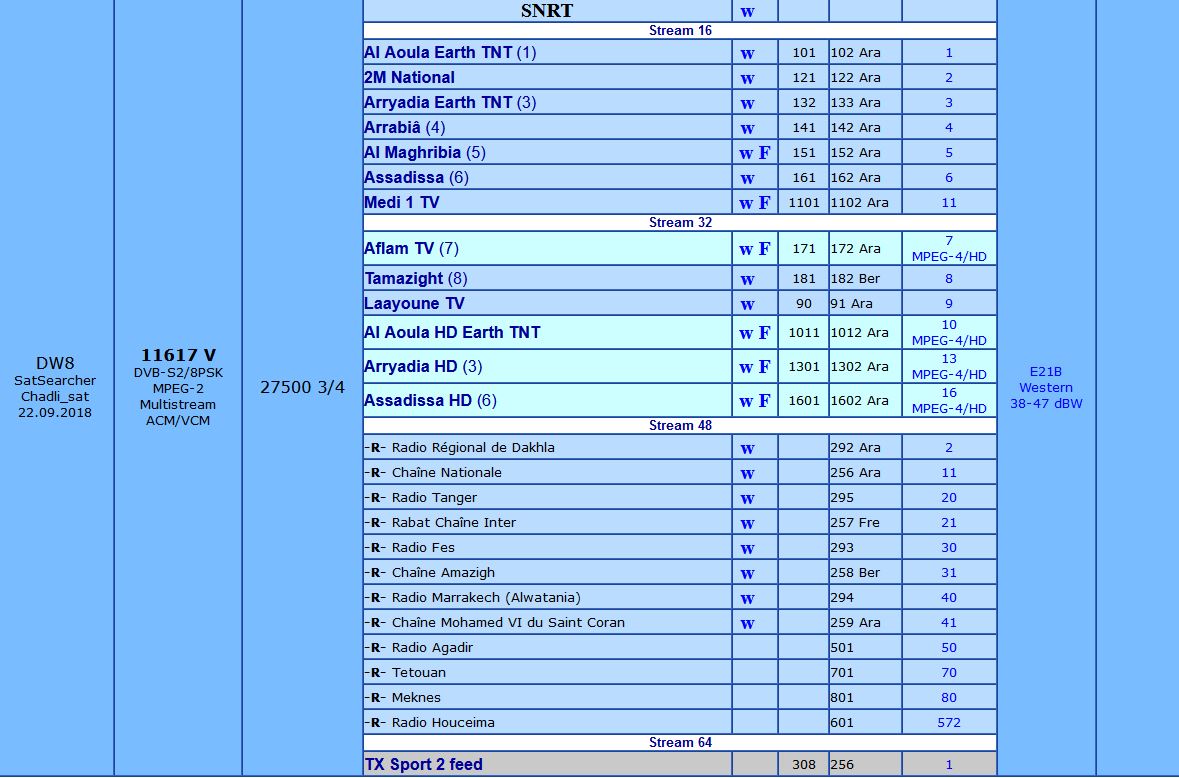Click the w icon for Radio Régional de Dakhla

click(747, 449)
